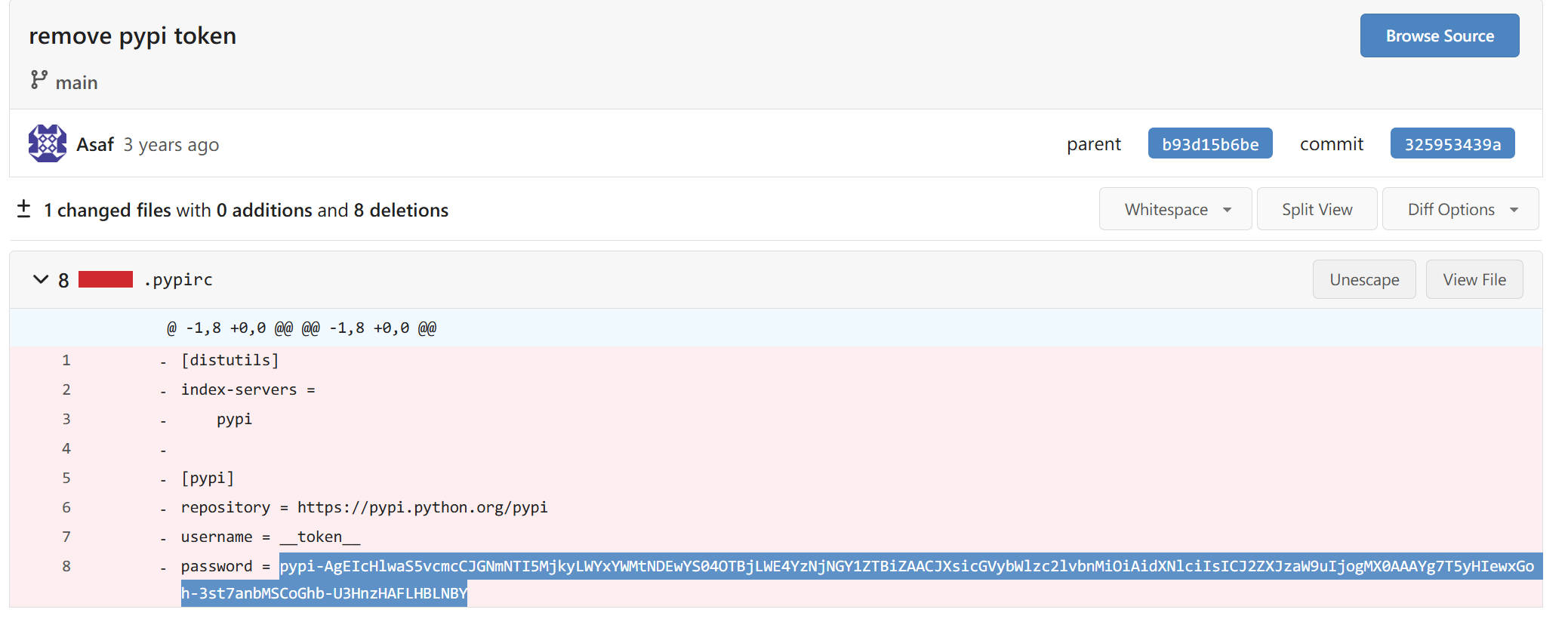Click the 'index-servers =' line
Screen dimensions: 1568x634
(248, 389)
